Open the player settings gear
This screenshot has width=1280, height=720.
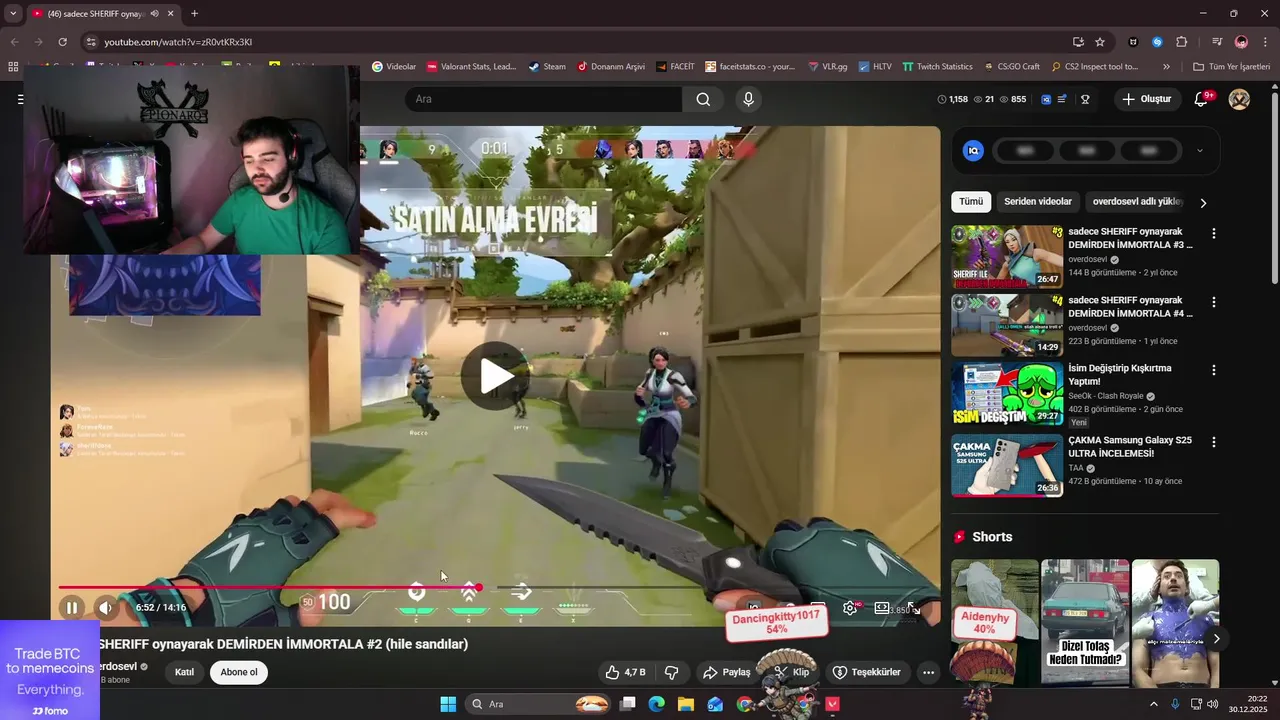click(850, 607)
